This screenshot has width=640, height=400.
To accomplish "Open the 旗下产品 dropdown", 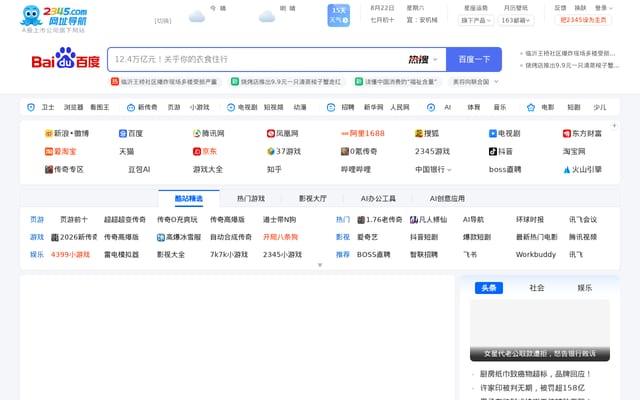I will pyautogui.click(x=476, y=20).
